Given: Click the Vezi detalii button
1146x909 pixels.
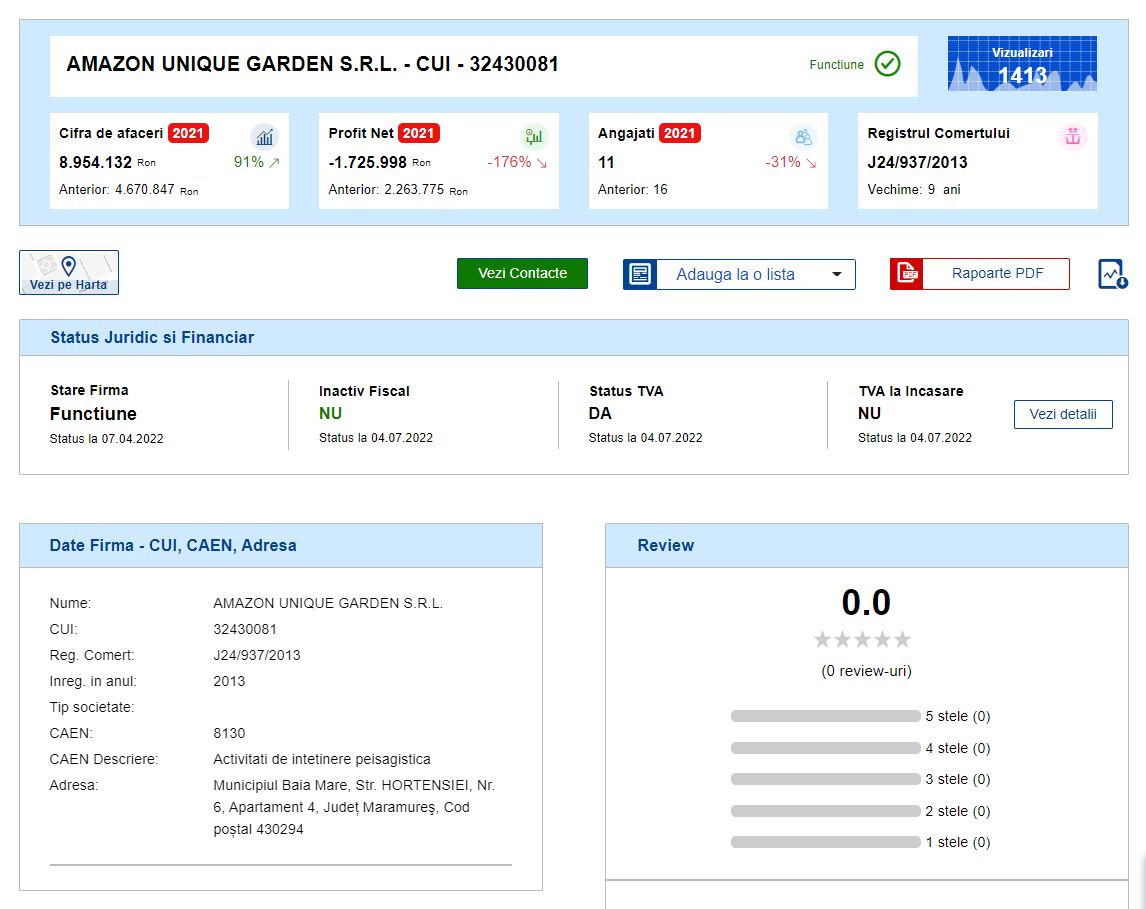Looking at the screenshot, I should 1063,414.
